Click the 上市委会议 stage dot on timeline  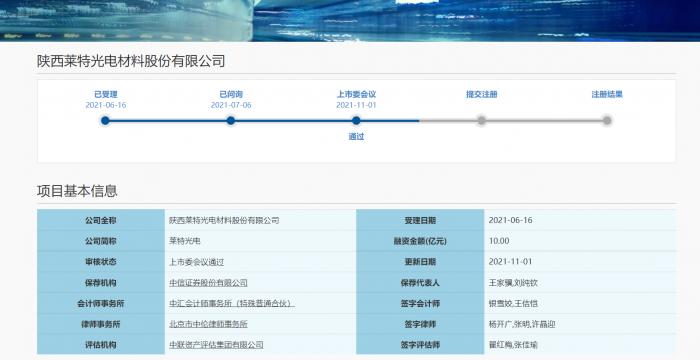356,121
